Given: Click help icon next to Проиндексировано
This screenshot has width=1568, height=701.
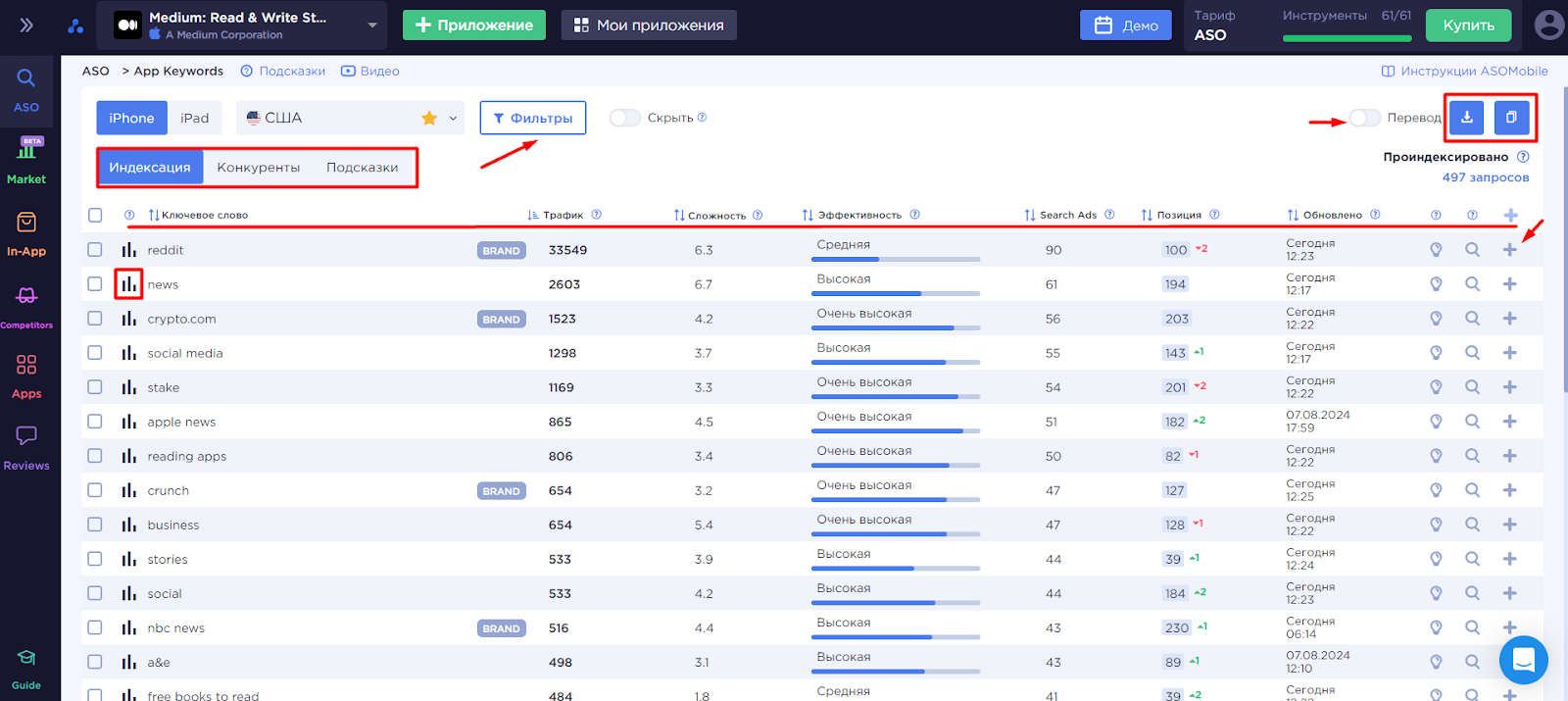Looking at the screenshot, I should coord(1523,157).
